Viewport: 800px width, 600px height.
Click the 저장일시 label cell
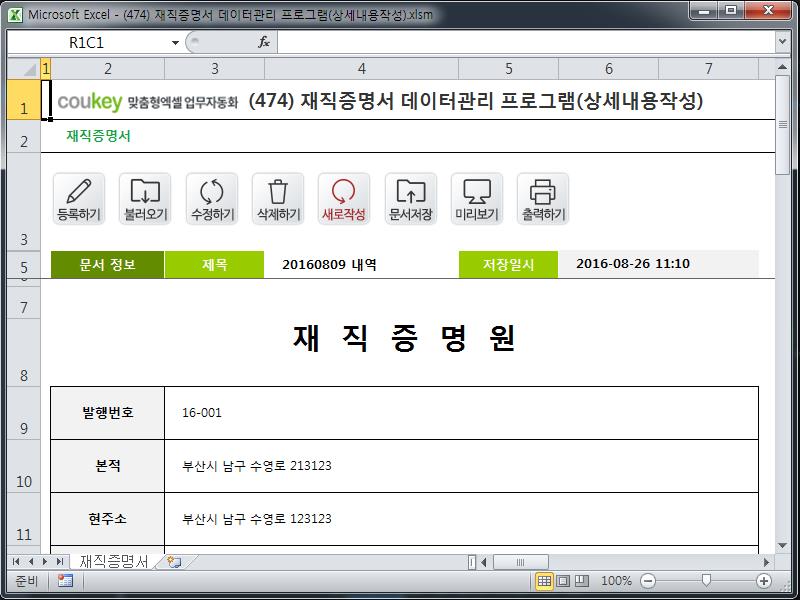[x=508, y=264]
